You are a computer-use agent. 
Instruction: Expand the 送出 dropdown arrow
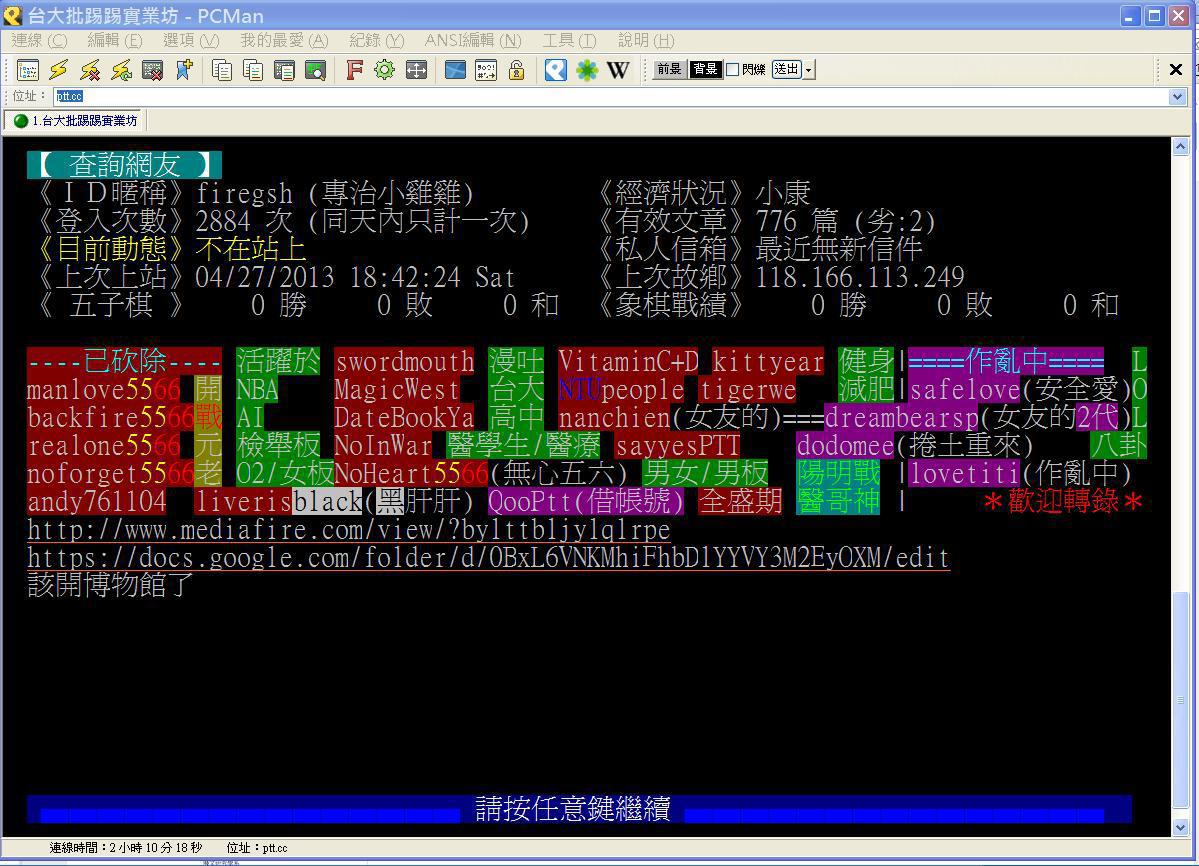(809, 70)
